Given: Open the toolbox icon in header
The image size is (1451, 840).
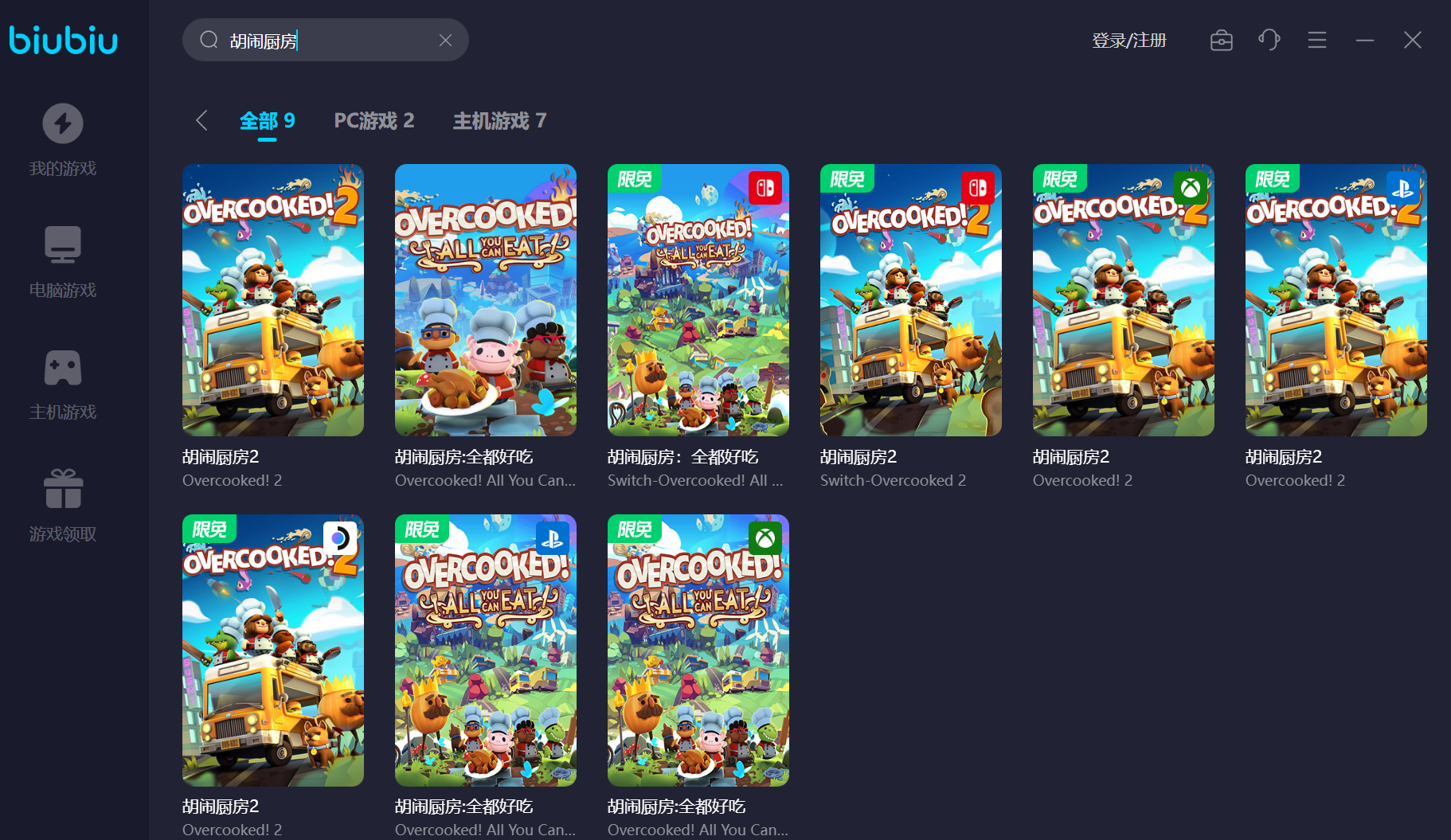Looking at the screenshot, I should point(1221,41).
